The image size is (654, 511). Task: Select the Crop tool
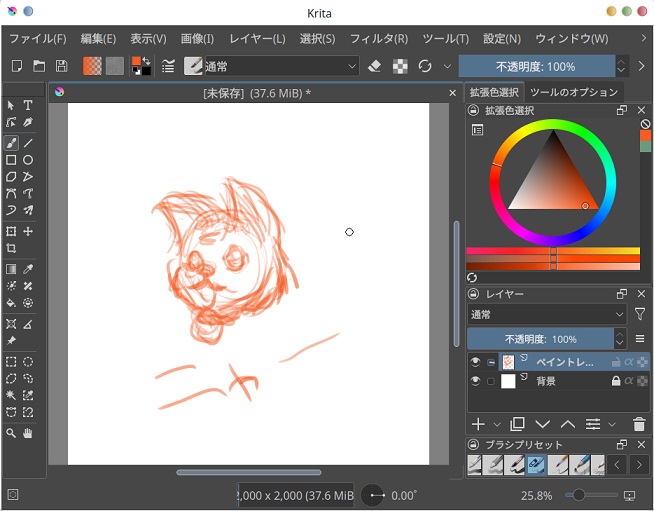pyautogui.click(x=11, y=248)
